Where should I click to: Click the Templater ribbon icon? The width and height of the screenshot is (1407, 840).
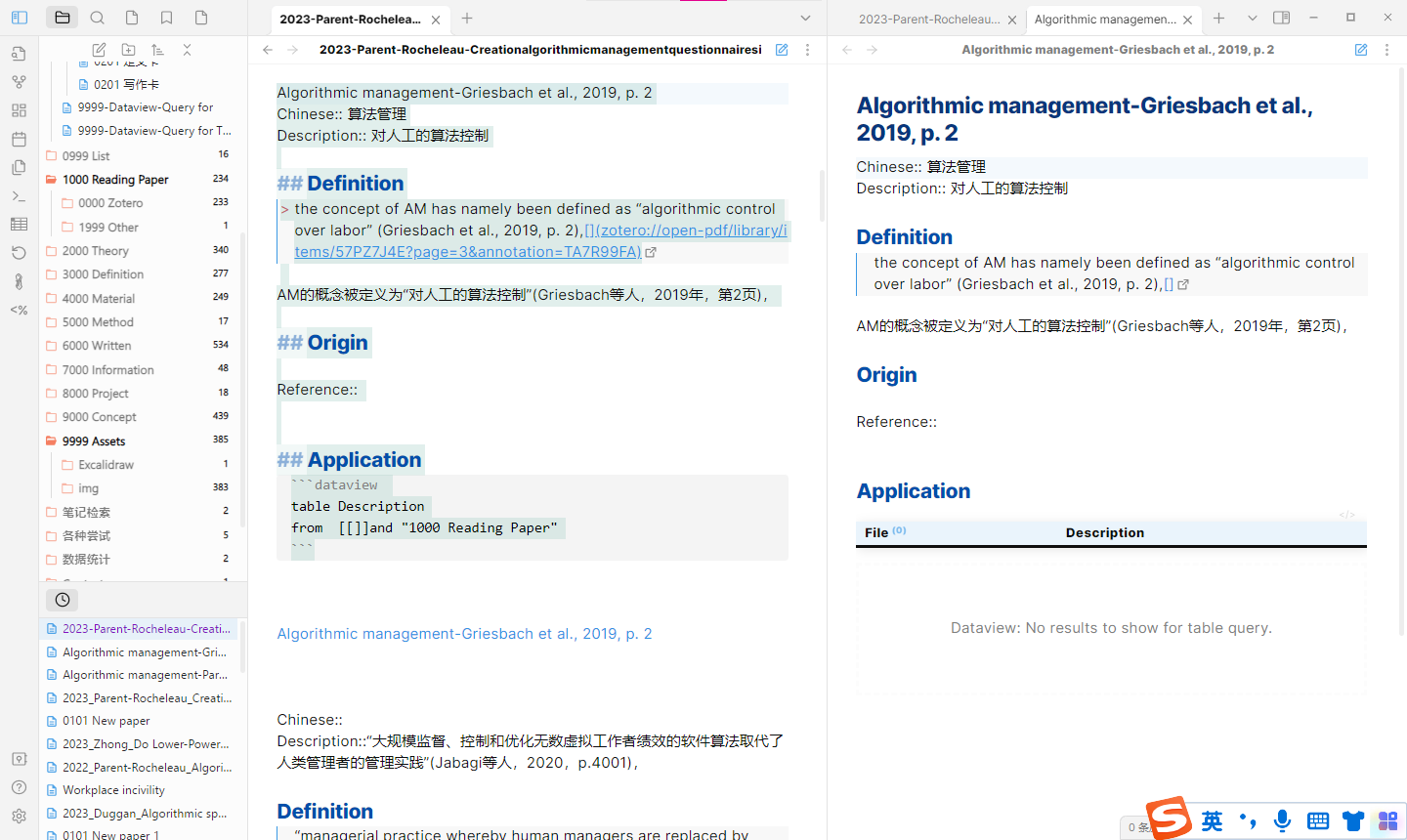19,310
